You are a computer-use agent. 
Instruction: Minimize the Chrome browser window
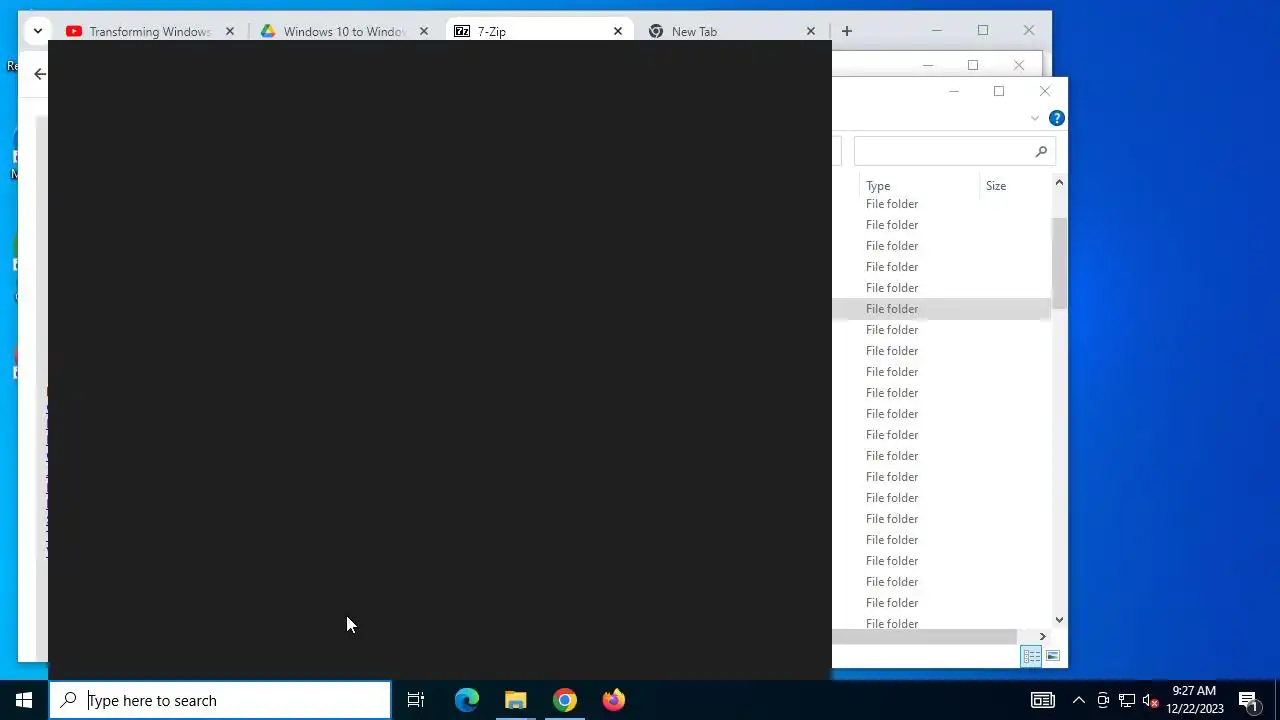click(937, 31)
